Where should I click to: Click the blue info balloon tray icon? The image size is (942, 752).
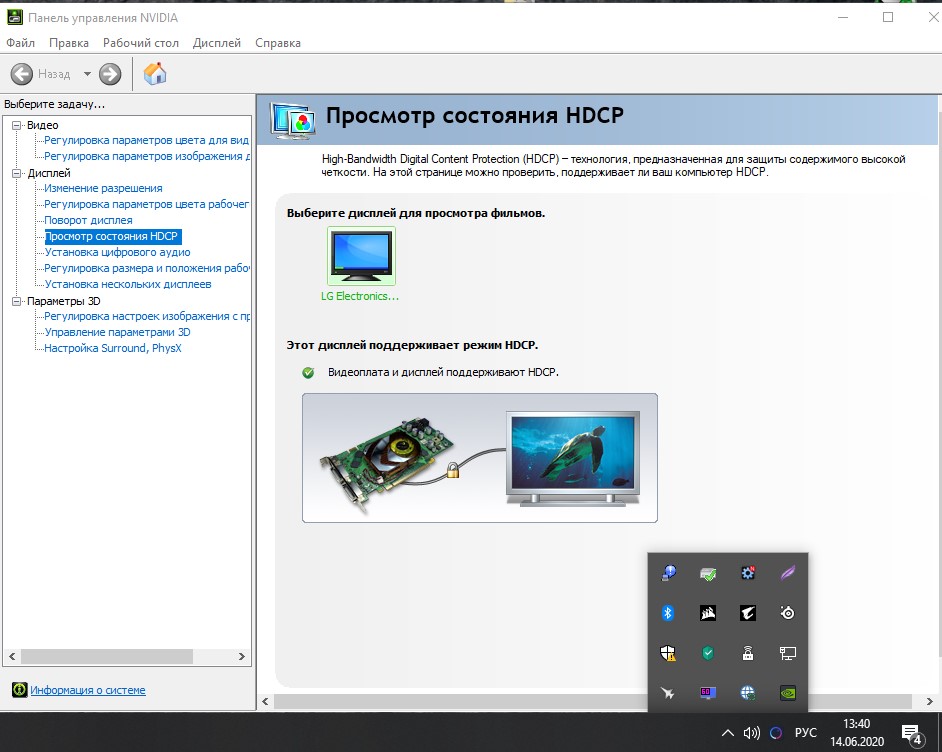668,573
